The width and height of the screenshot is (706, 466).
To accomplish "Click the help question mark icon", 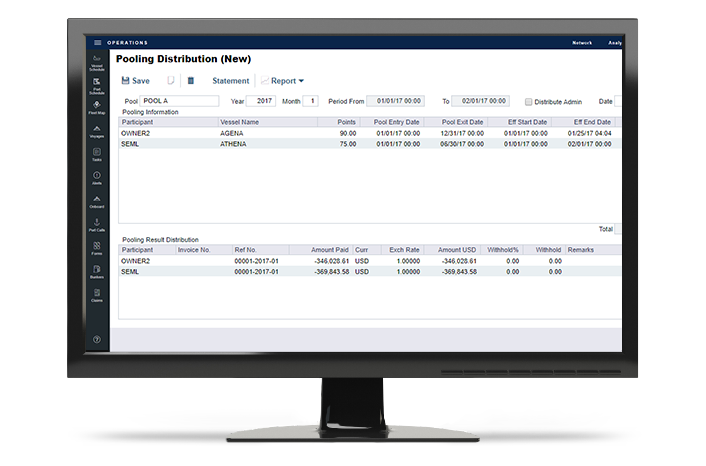I will coord(97,339).
